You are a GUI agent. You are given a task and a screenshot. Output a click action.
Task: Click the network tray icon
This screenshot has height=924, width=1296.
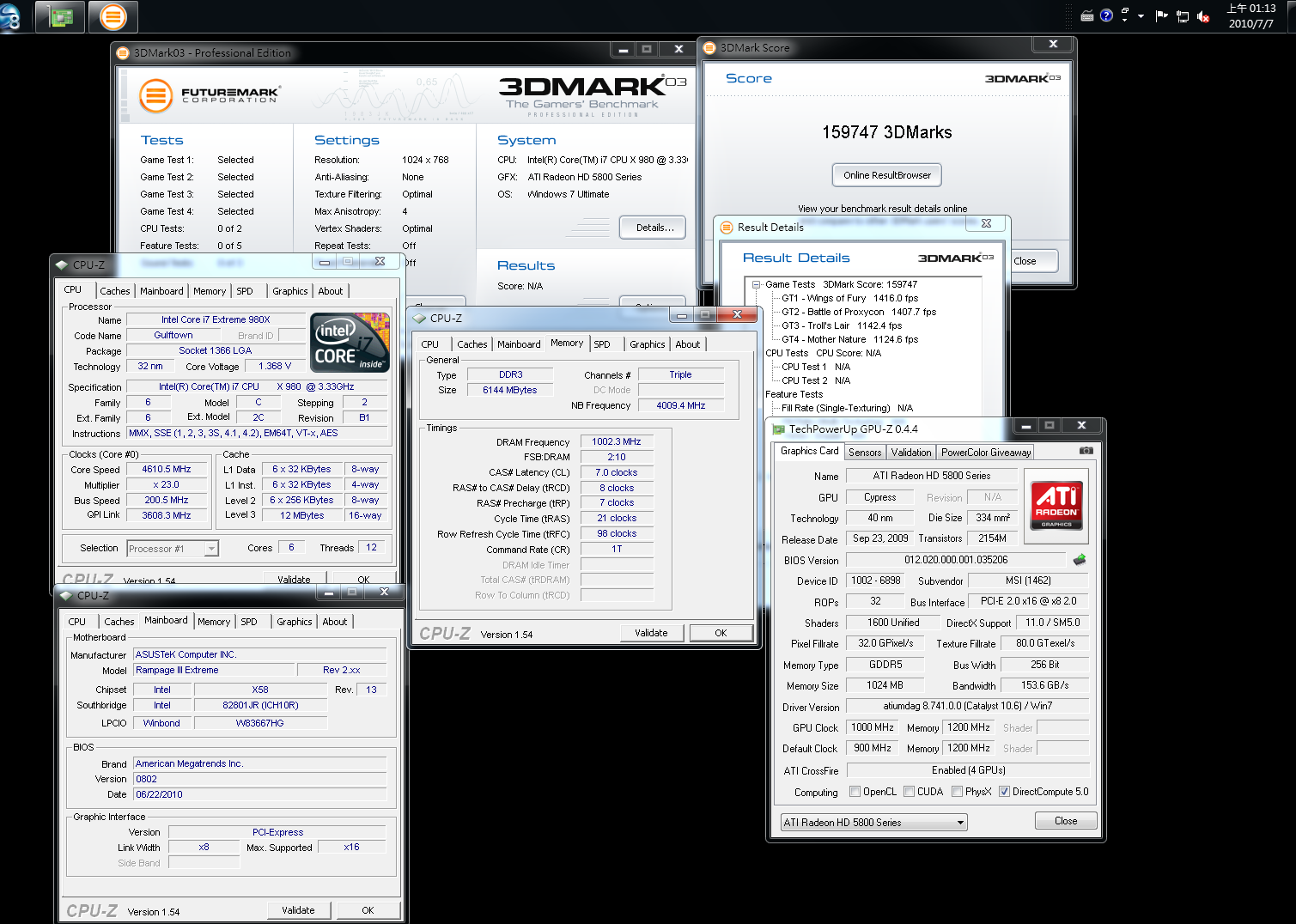[1183, 15]
